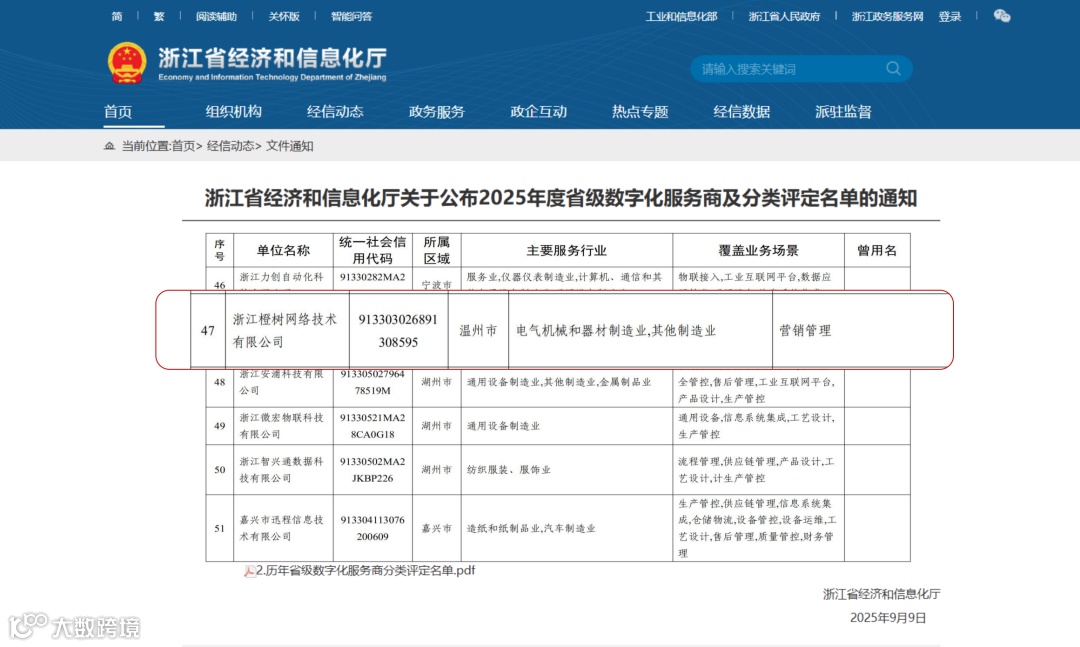This screenshot has width=1080, height=647.
Task: Click the article title heading
Action: tap(561, 198)
